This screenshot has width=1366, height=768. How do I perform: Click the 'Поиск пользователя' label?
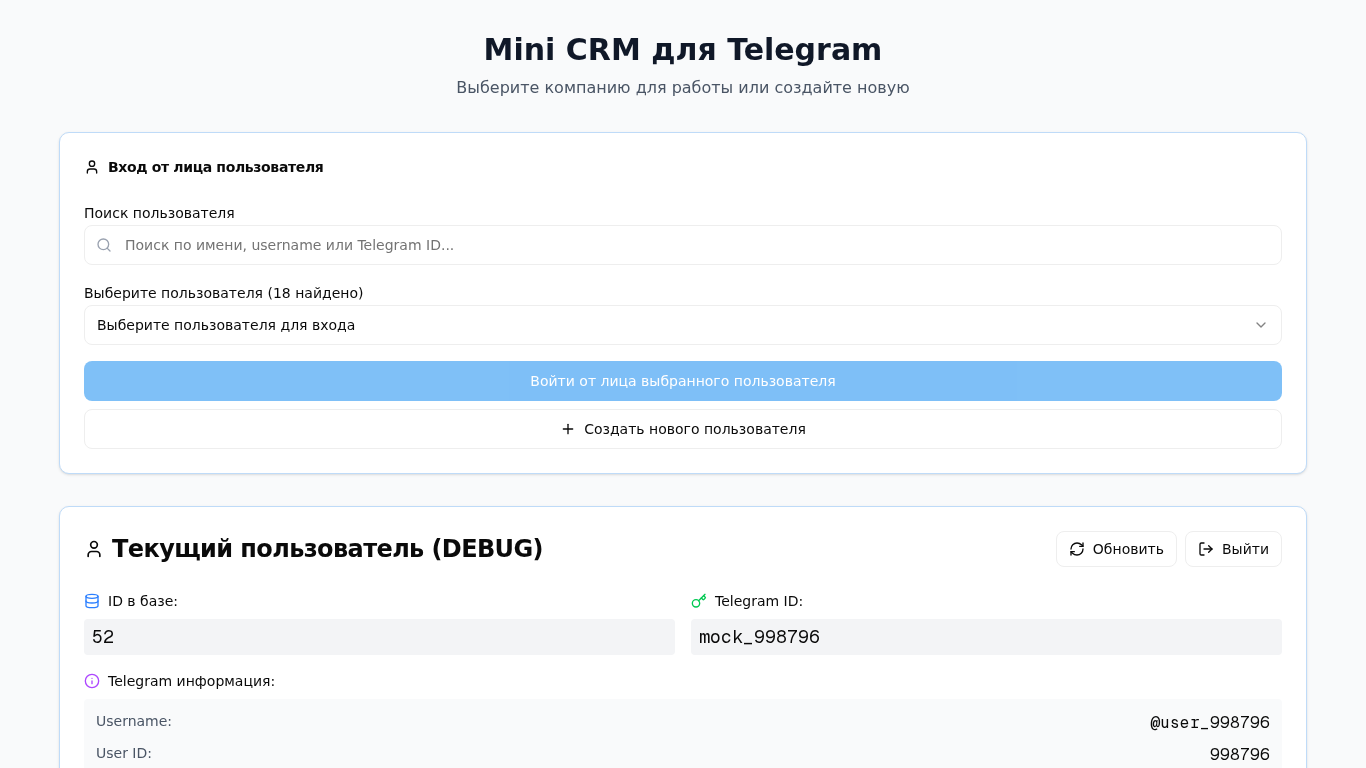tap(159, 213)
